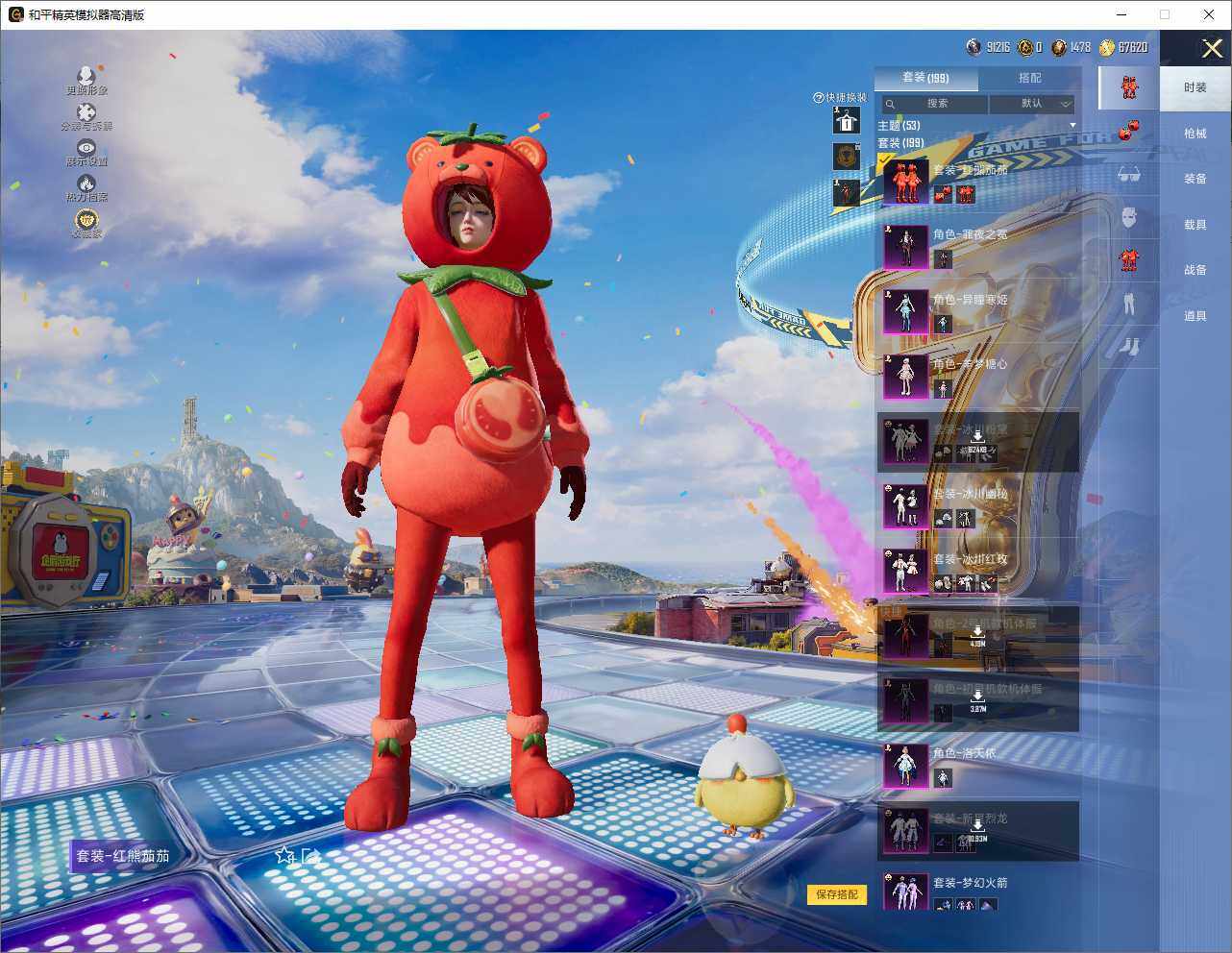Open the 道具 items section

coord(1195,316)
